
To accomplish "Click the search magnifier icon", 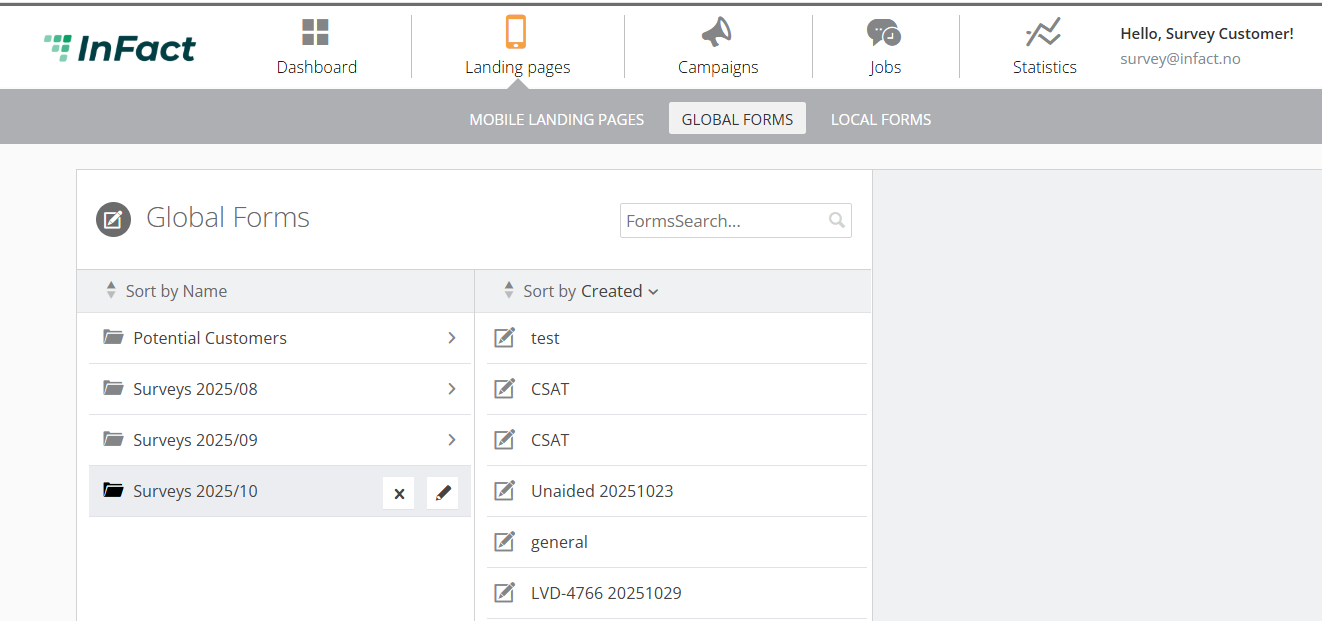I will [x=837, y=221].
